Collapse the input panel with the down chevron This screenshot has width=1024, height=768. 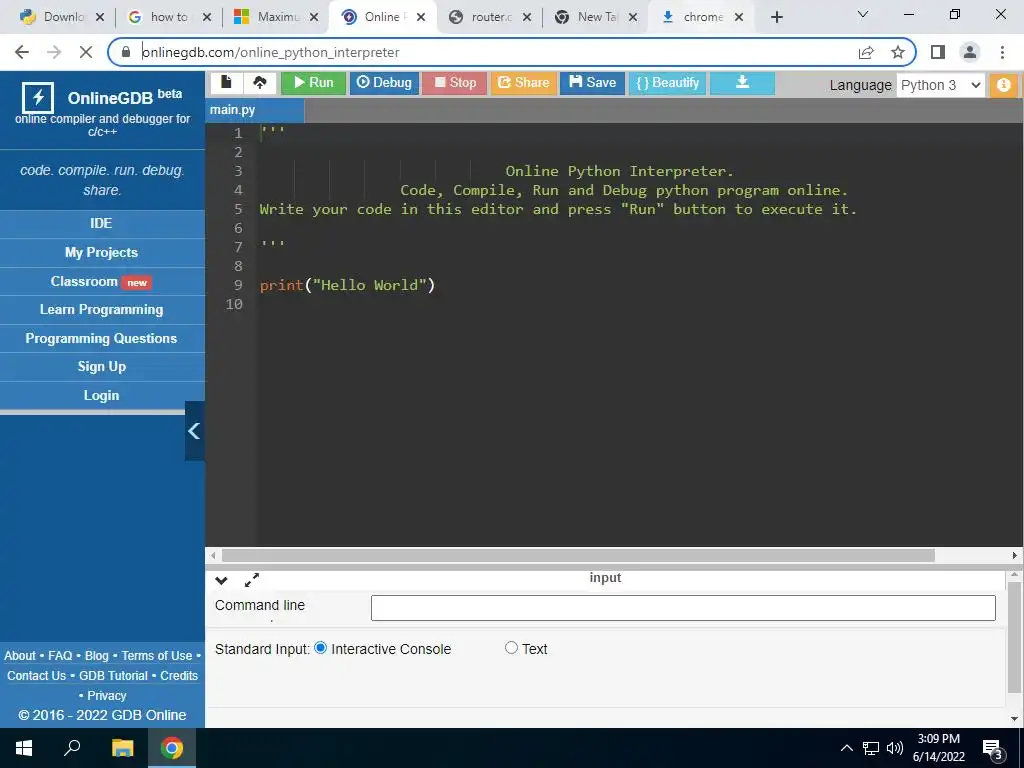click(221, 580)
